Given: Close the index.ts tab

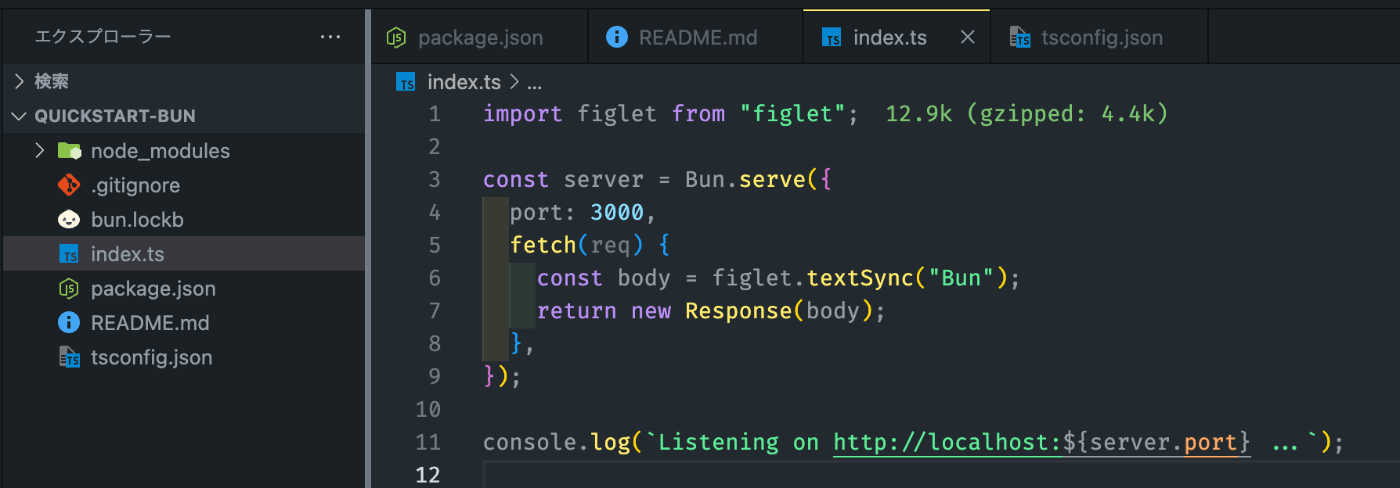Looking at the screenshot, I should tap(967, 38).
